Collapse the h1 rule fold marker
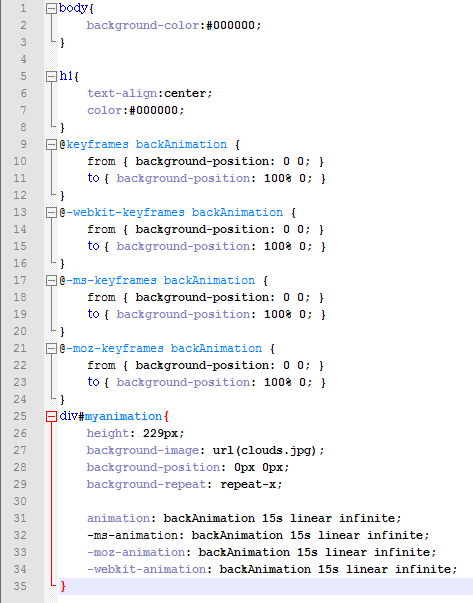Screen dimensions: 473x603 pyautogui.click(x=51, y=77)
